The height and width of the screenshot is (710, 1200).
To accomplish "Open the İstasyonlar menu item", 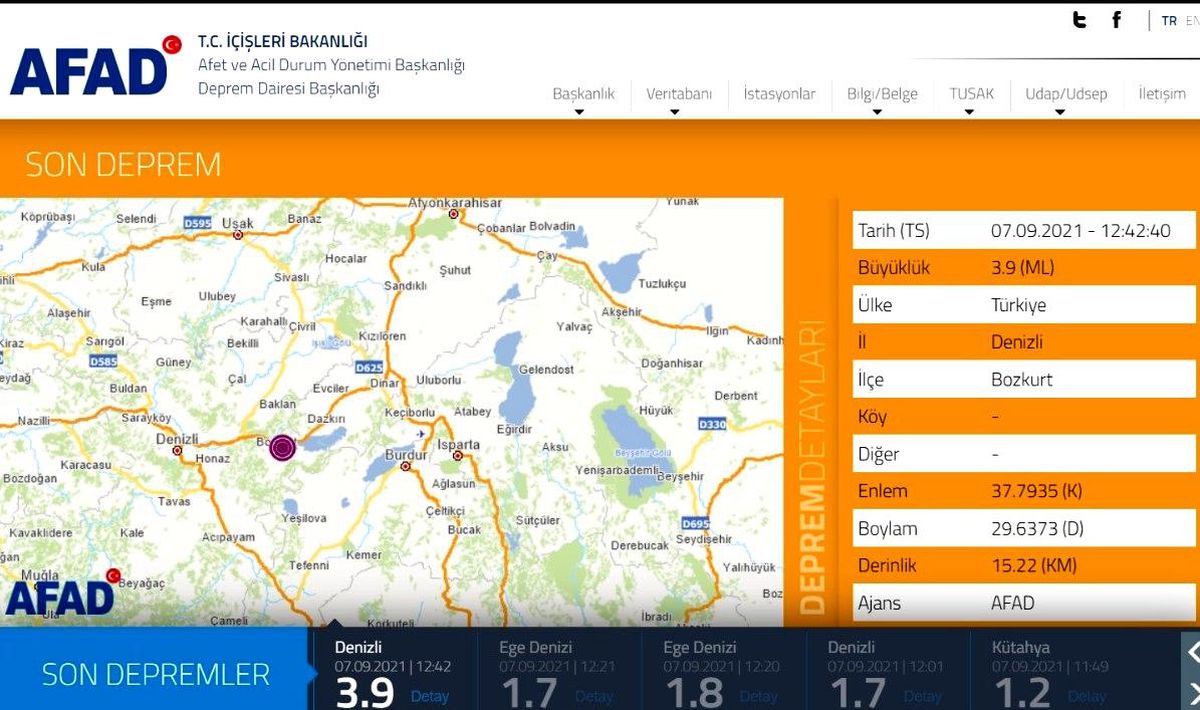I will click(x=779, y=94).
